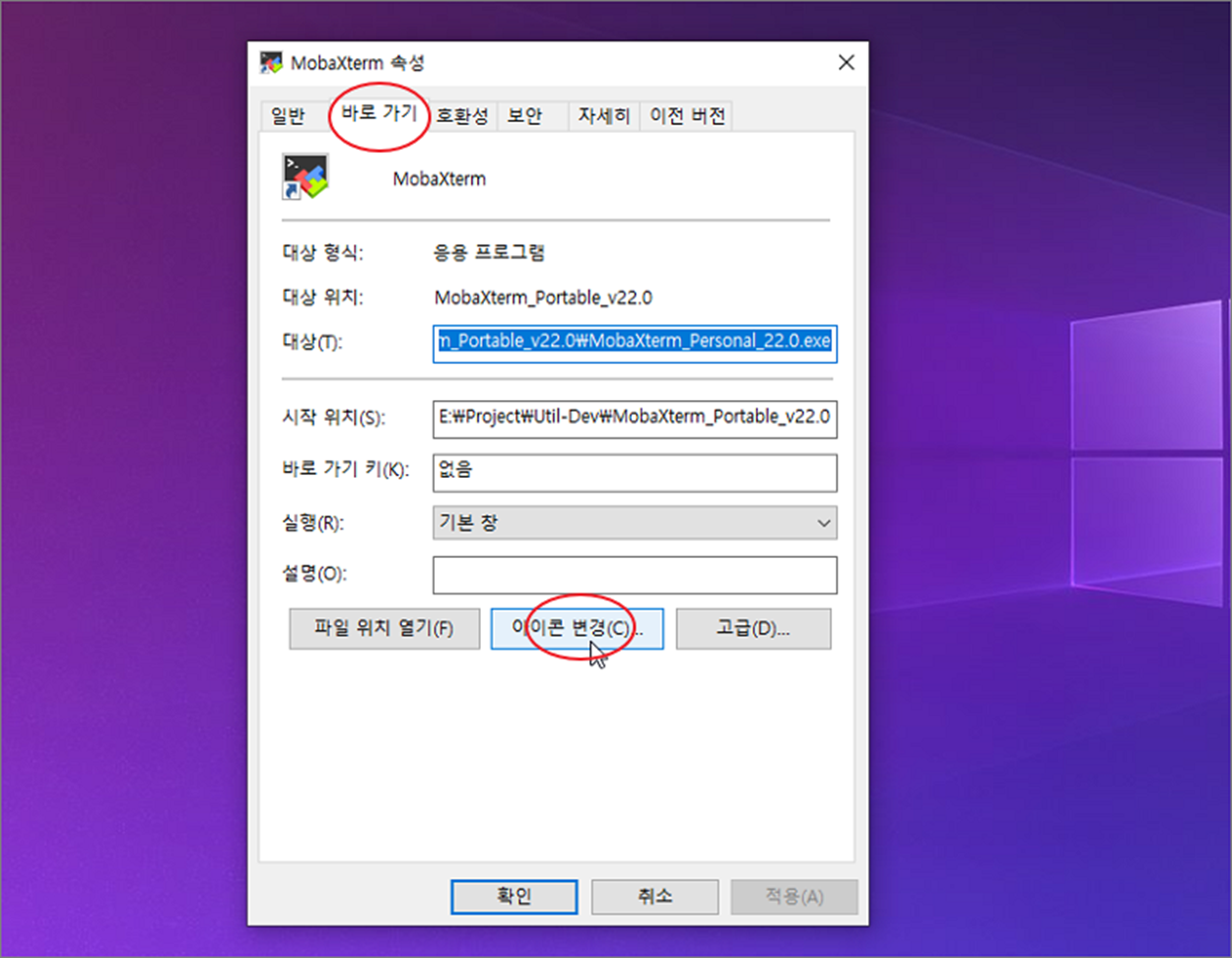
Task: Click the 응용 프로그램 text
Action: click(490, 253)
